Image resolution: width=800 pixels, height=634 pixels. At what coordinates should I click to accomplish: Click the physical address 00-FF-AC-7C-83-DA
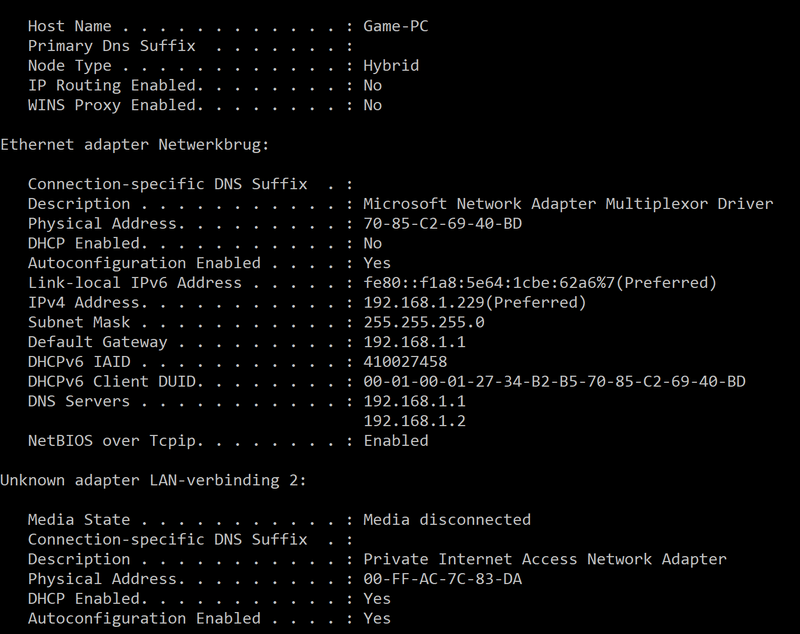coord(442,579)
